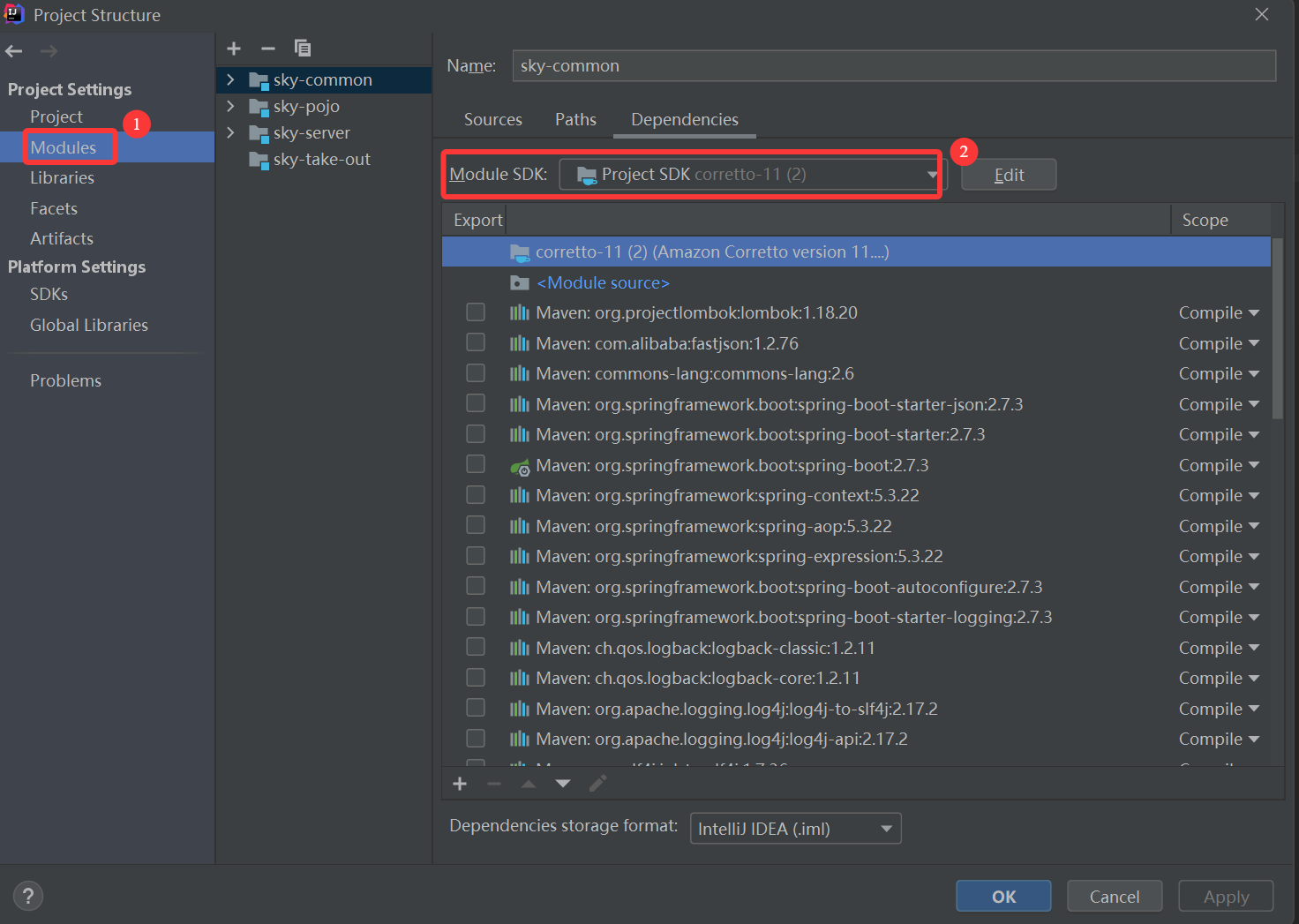Open Compile scope dropdown for logback-core
1299x924 pixels.
point(1219,679)
